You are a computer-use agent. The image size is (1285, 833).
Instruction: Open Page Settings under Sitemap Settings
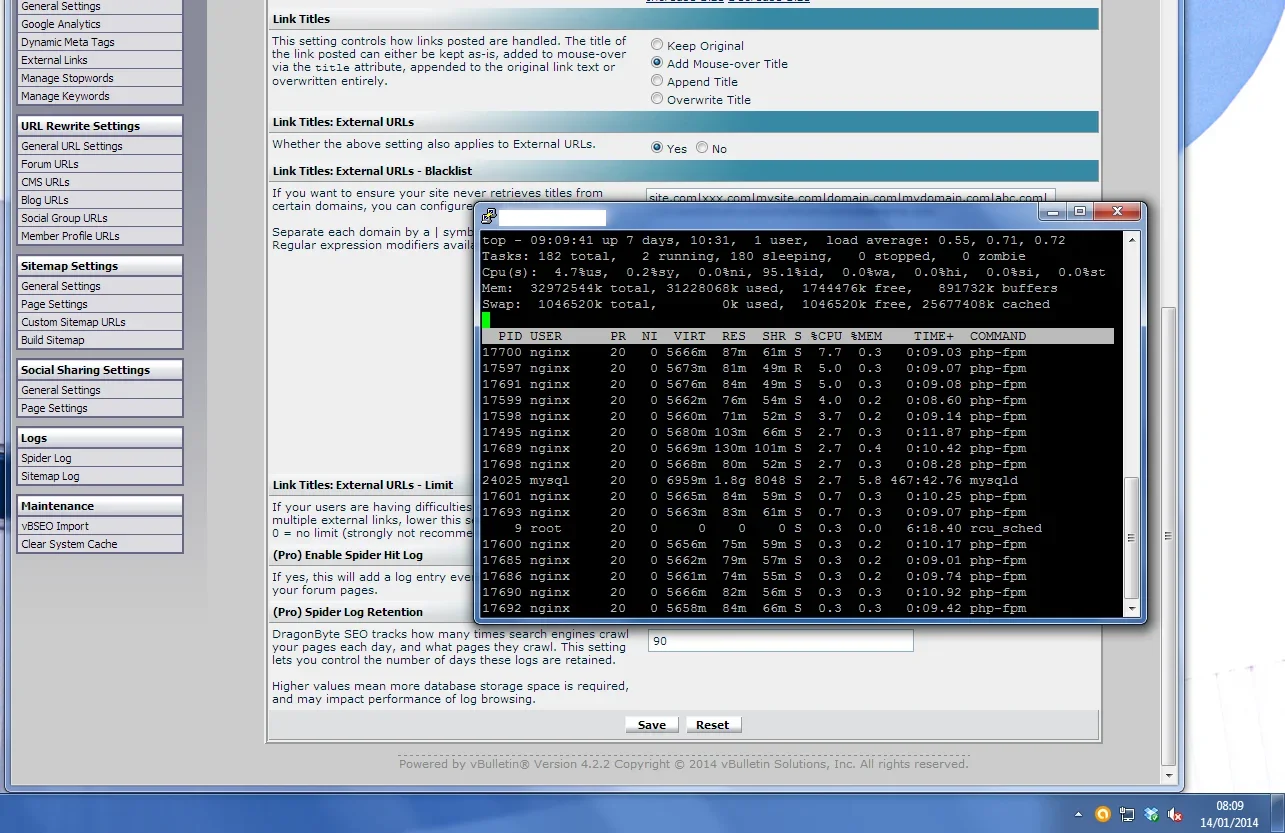coord(100,304)
